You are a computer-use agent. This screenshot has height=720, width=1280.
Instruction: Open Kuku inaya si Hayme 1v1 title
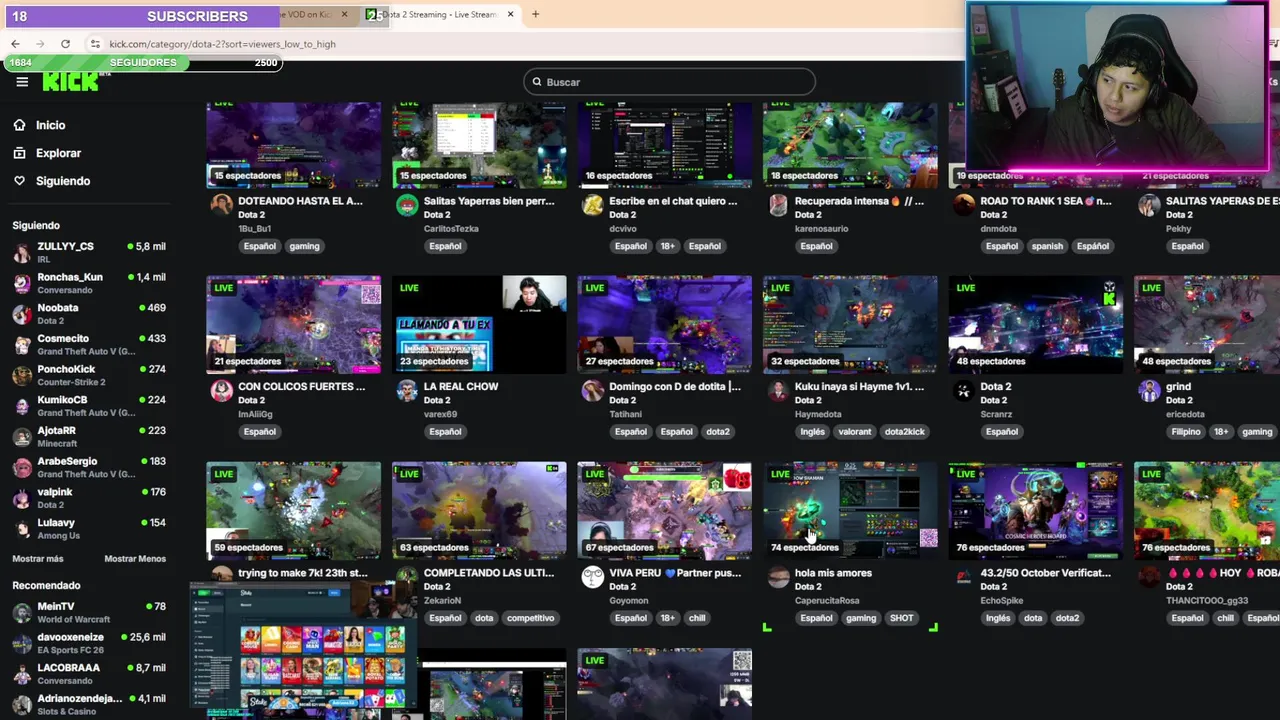pos(859,387)
